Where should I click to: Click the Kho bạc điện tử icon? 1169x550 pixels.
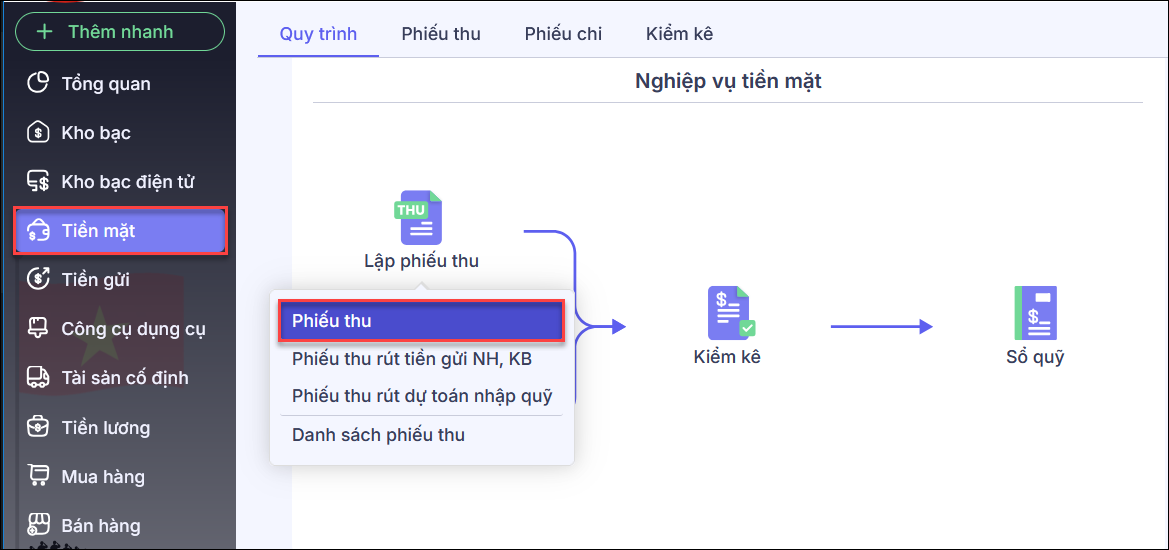[x=38, y=181]
